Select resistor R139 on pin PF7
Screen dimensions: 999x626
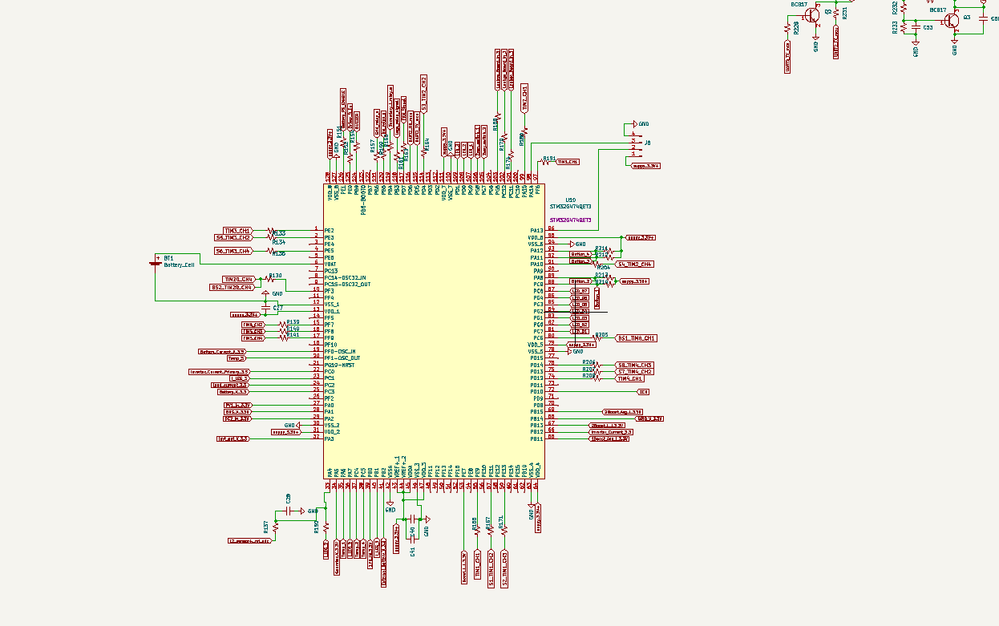pos(284,325)
